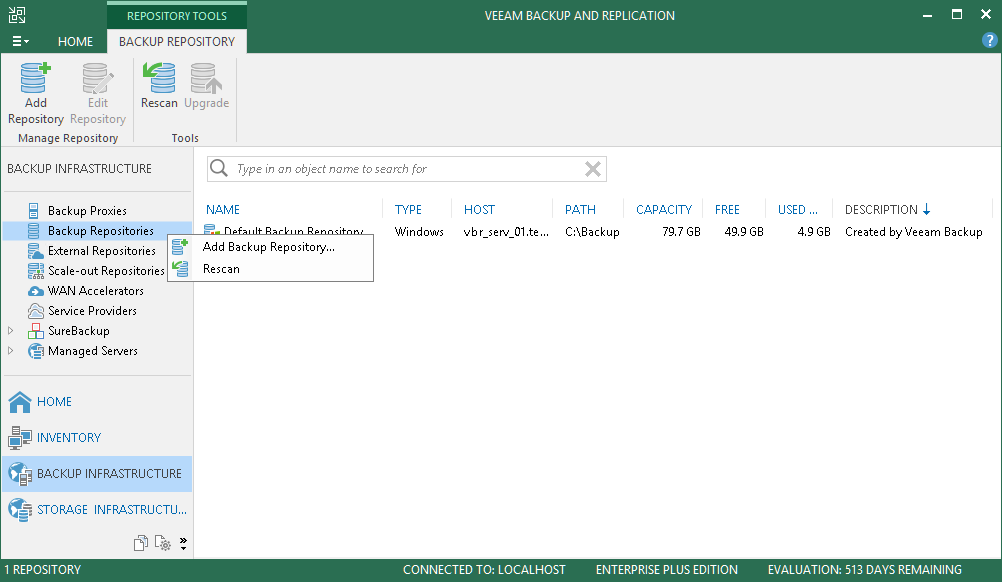Click the magnifier search icon

pyautogui.click(x=219, y=168)
